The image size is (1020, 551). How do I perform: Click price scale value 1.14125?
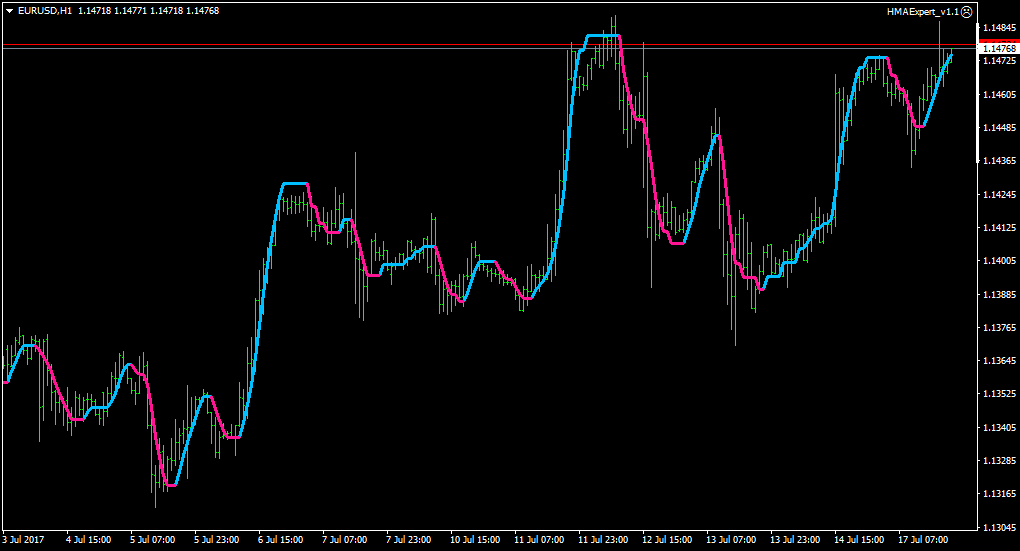pos(999,228)
